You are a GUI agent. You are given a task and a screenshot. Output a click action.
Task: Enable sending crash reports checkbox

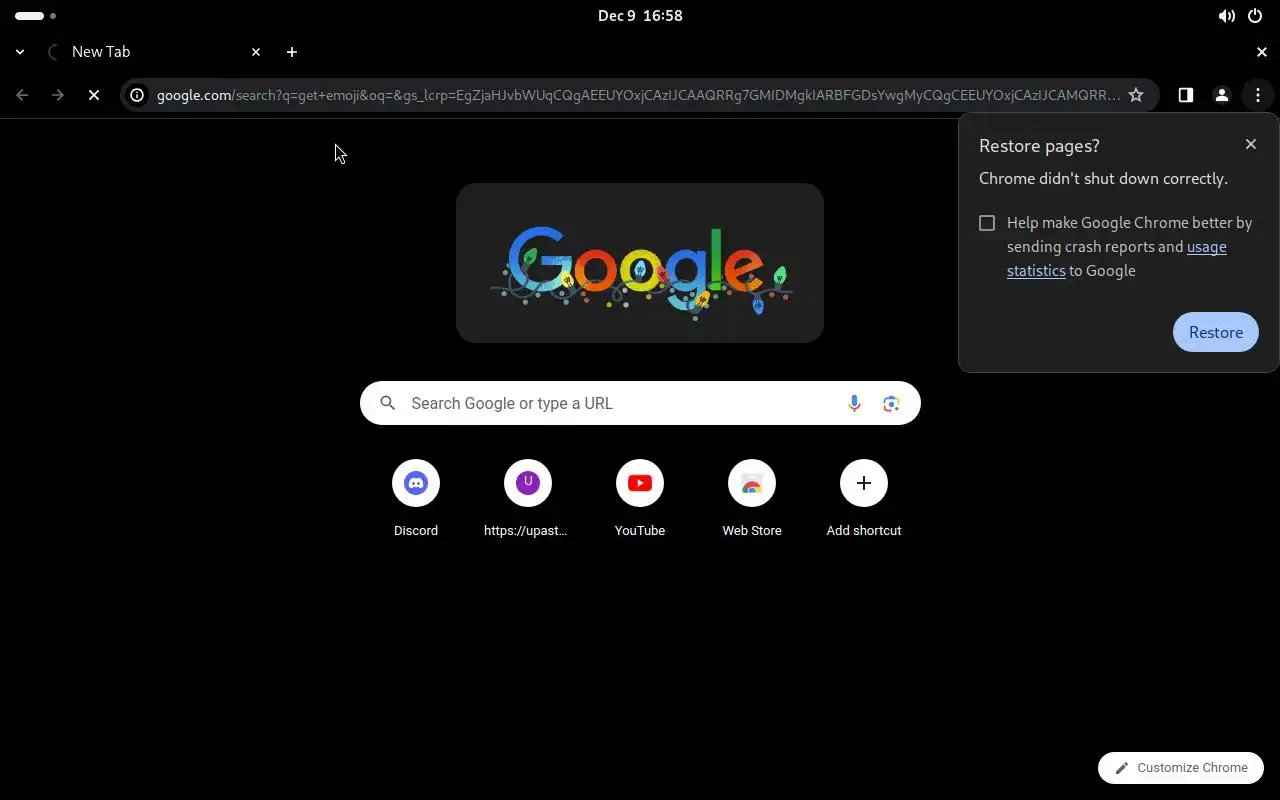(987, 223)
